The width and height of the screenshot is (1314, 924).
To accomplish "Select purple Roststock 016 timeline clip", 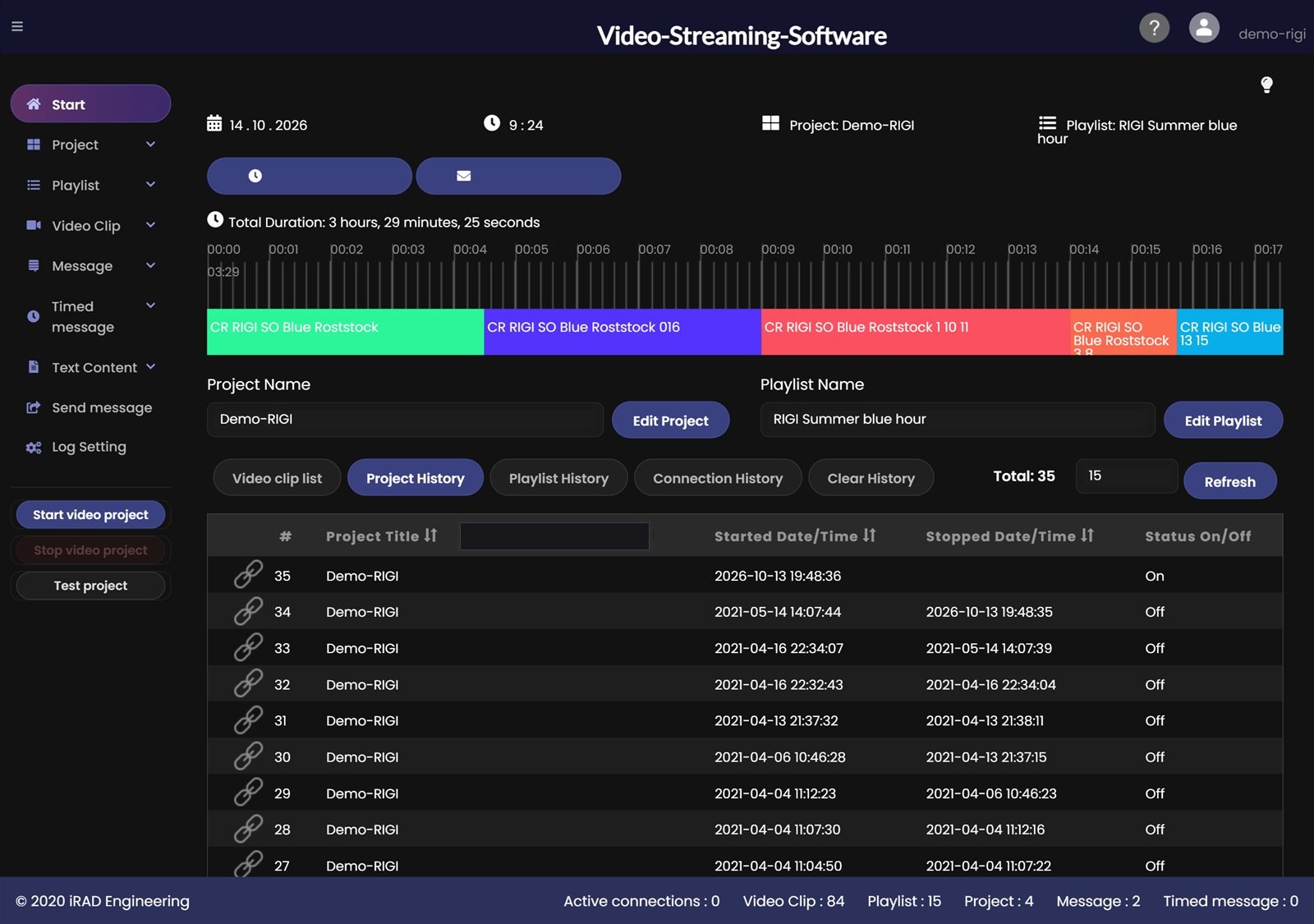I will [x=623, y=332].
